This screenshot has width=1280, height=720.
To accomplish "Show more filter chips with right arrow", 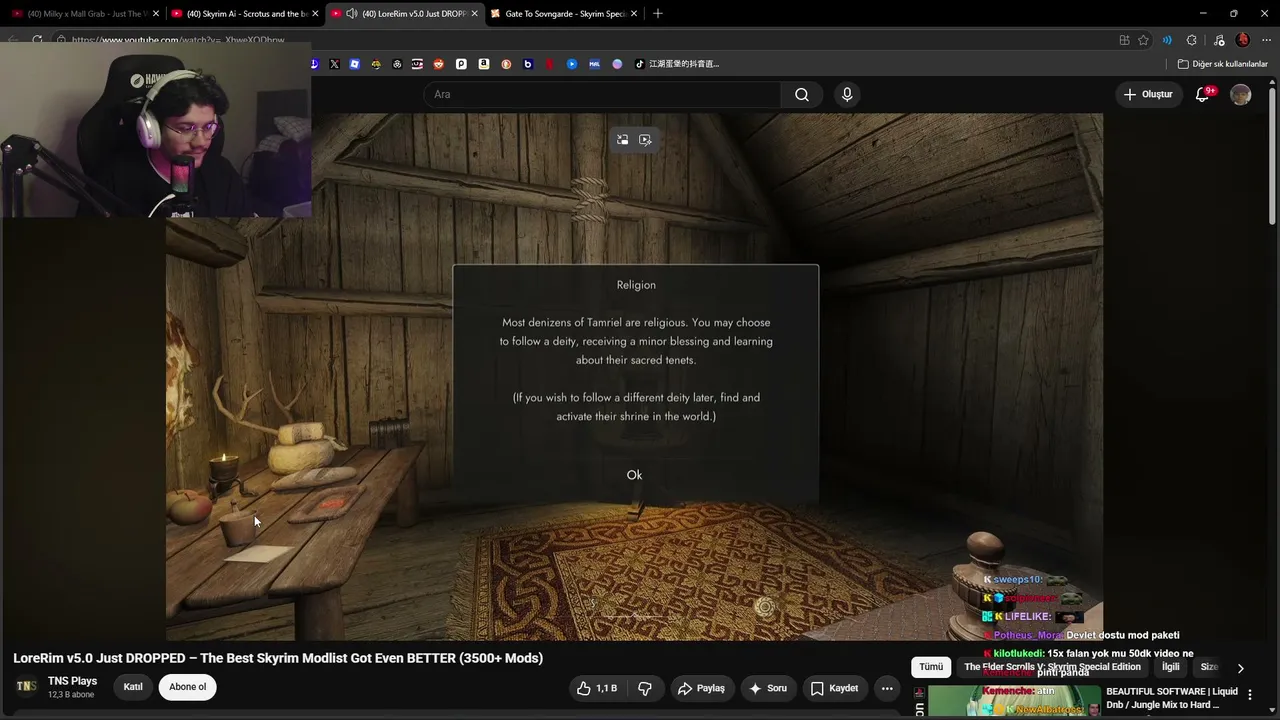I will click(1240, 668).
